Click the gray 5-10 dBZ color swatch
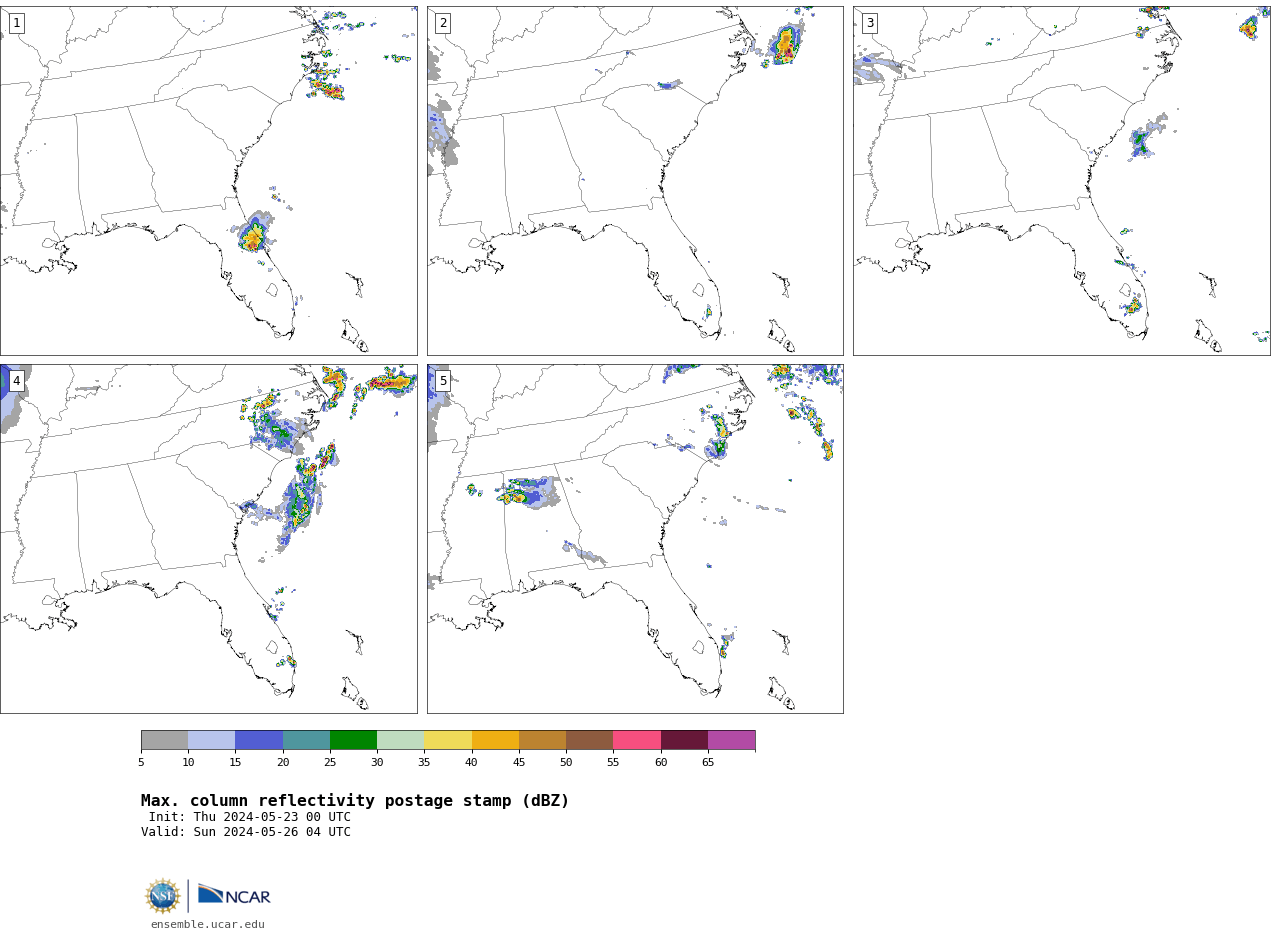1280x936 pixels. (x=164, y=740)
